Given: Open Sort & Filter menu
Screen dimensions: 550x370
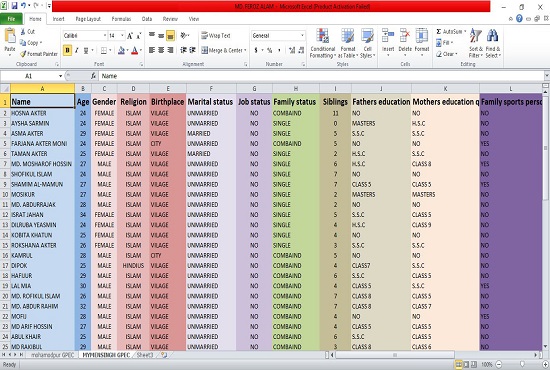Looking at the screenshot, I should (x=476, y=43).
